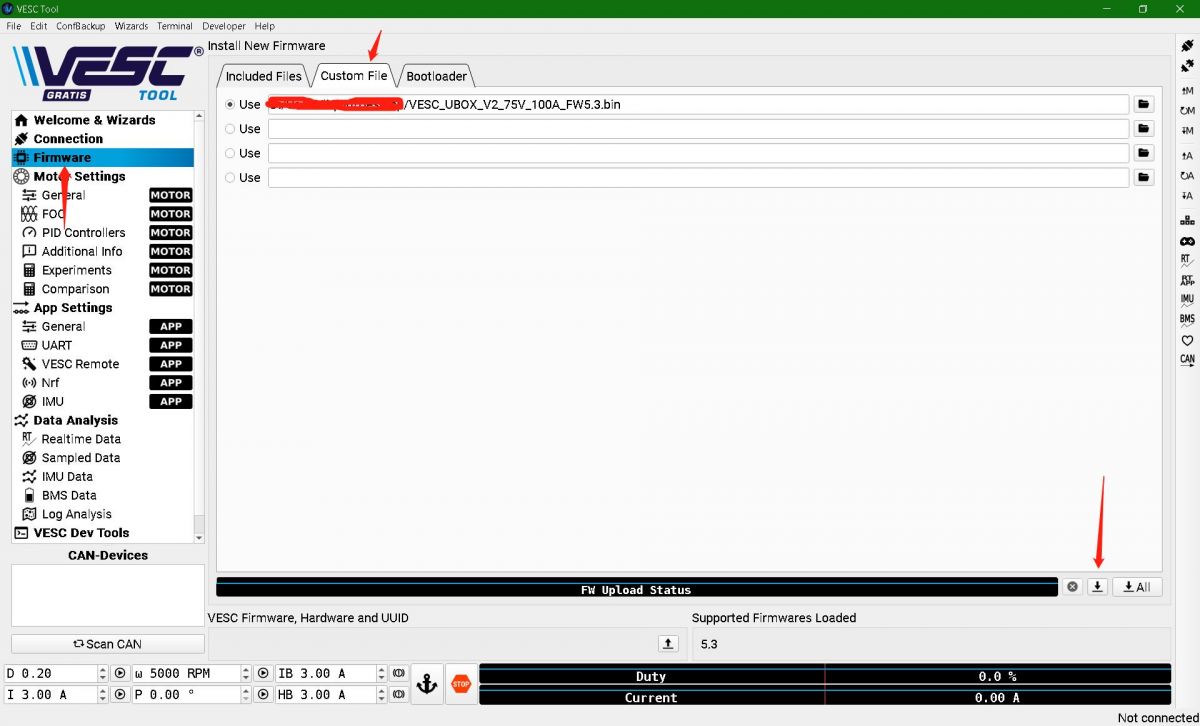The height and width of the screenshot is (726, 1200).
Task: Click firmware path field with VESC_UBOX bin
Action: [x=698, y=104]
